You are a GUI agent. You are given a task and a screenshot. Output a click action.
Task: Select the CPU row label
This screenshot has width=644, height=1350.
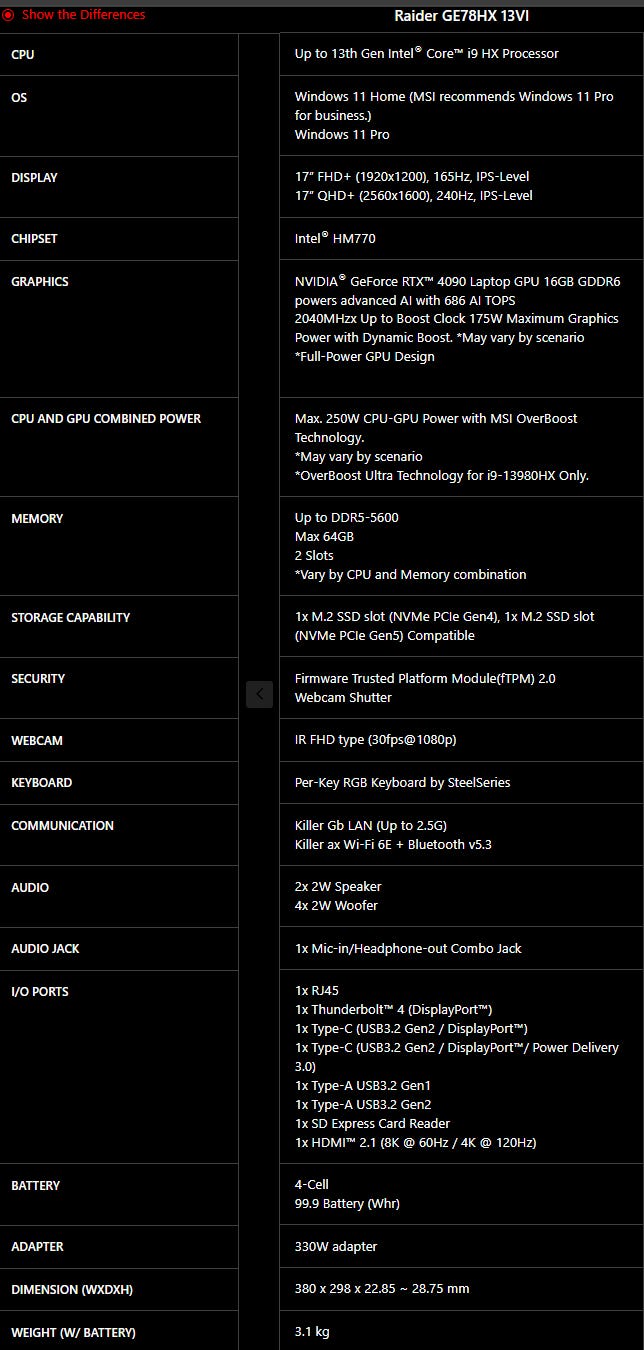22,54
